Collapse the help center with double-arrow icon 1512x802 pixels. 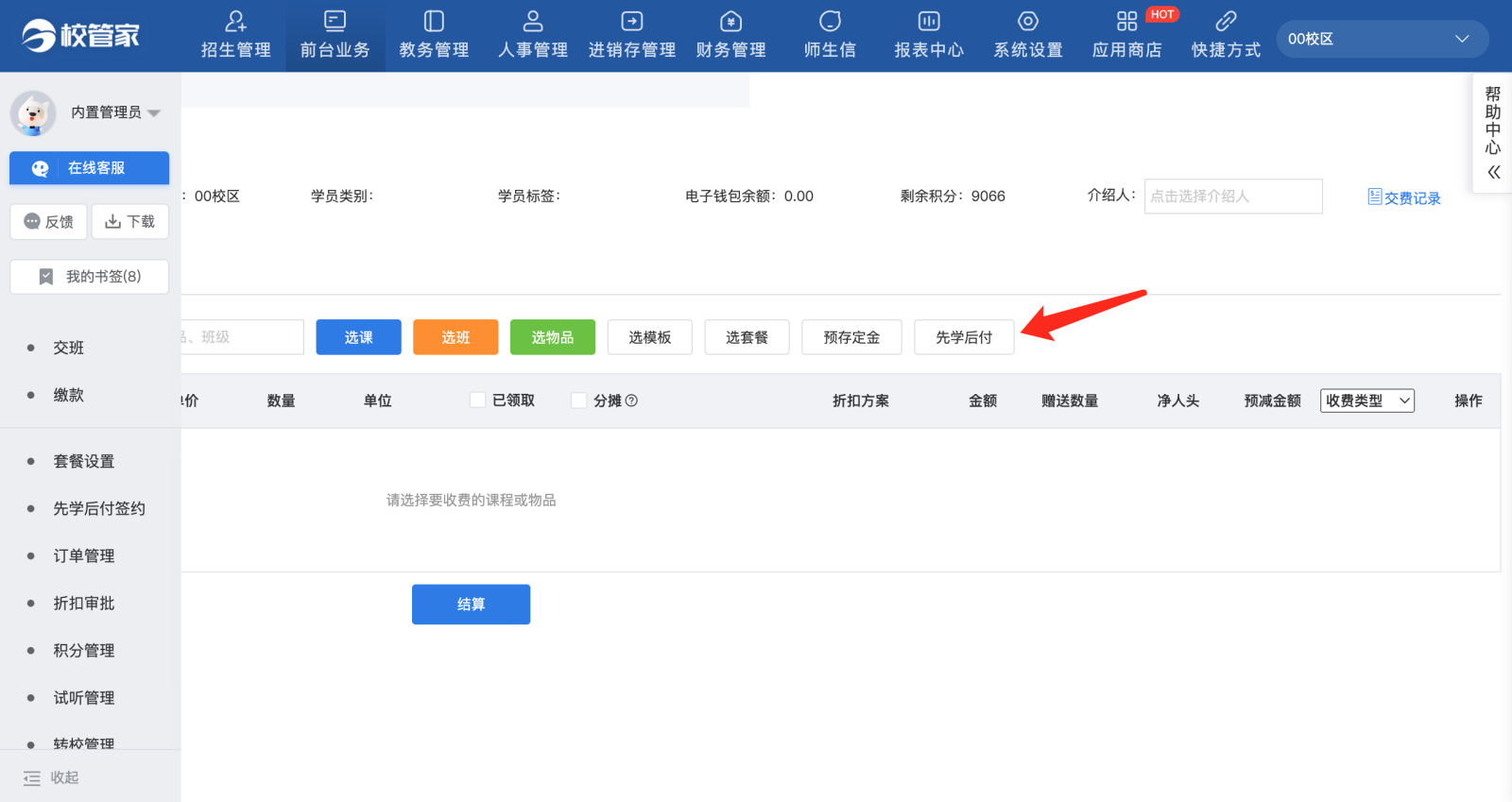coord(1494,172)
